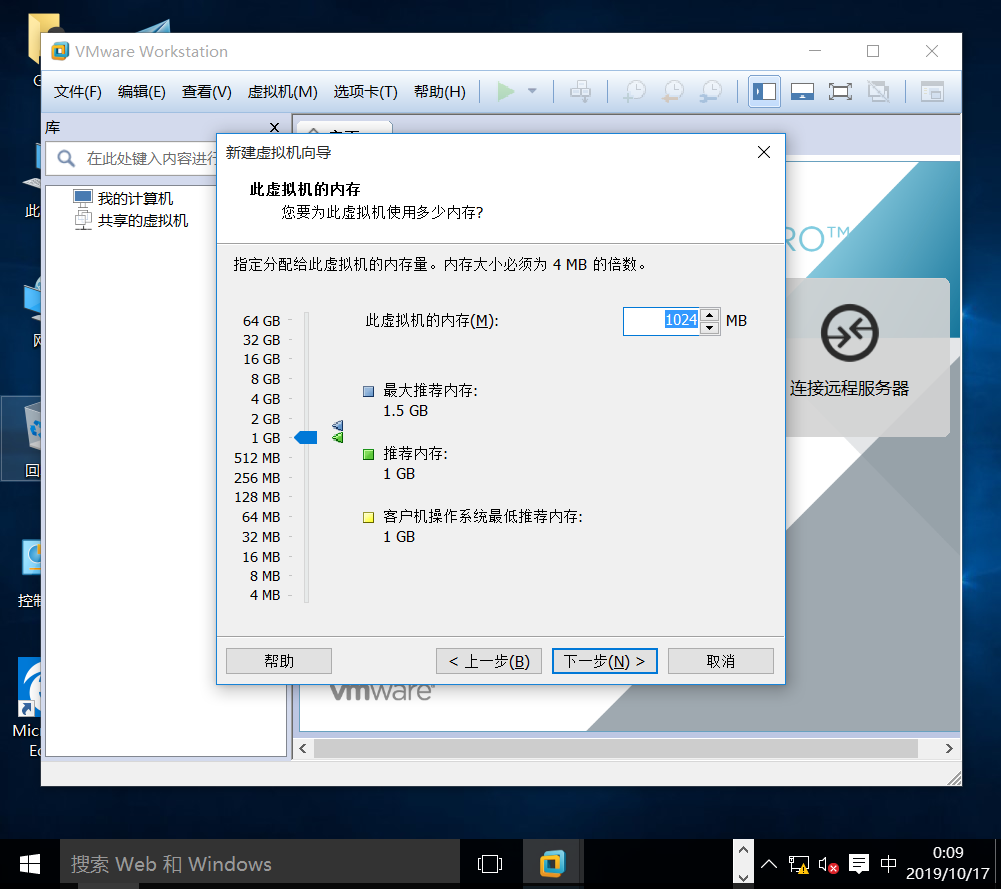Click the 上一步(B) back button
Viewport: 1001px width, 889px height.
tap(489, 661)
